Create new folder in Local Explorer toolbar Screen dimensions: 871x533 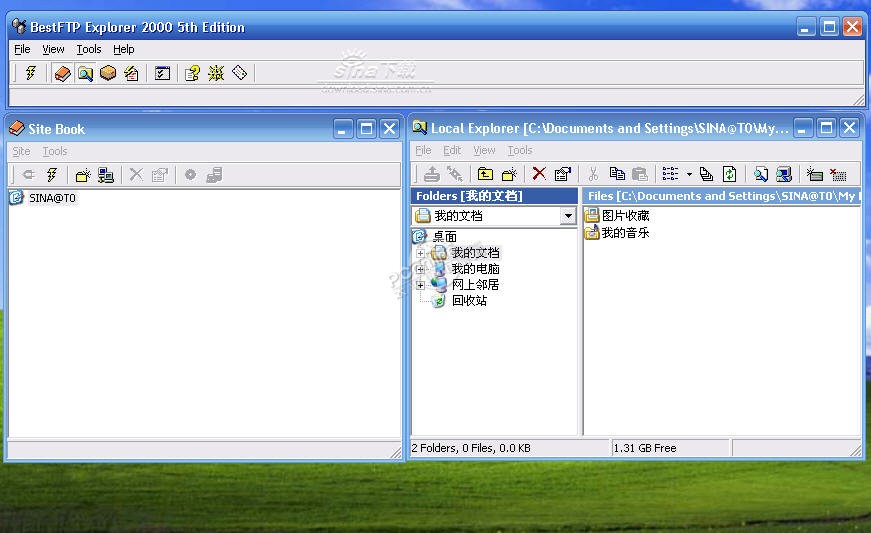pos(509,174)
